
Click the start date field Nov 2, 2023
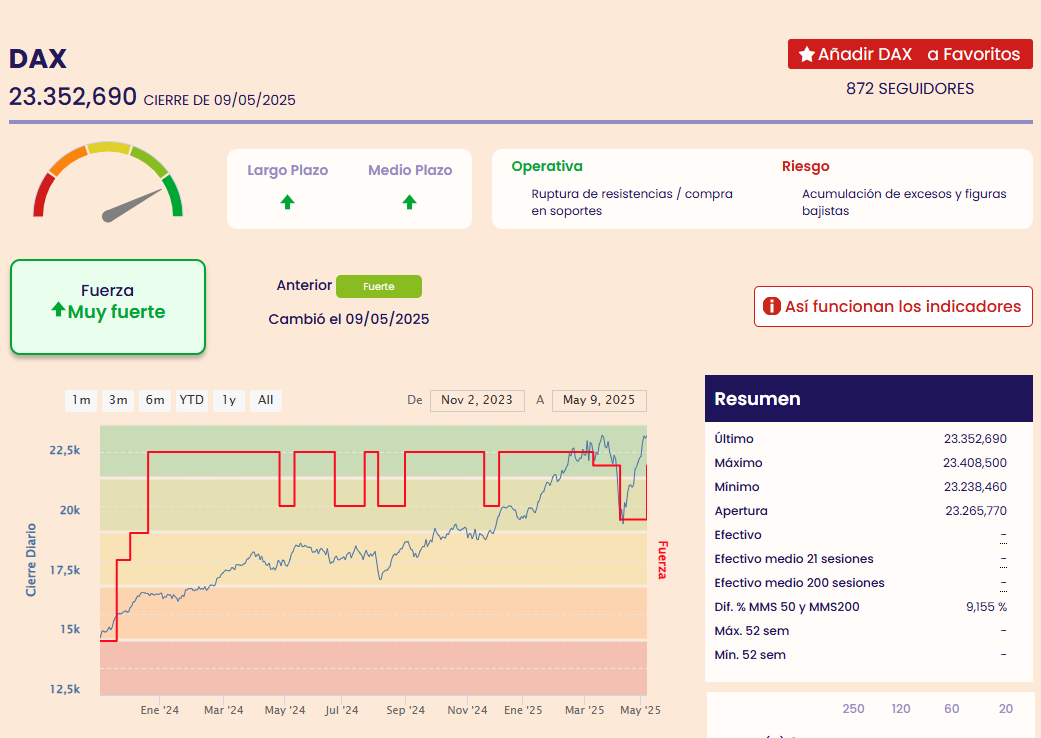click(477, 400)
